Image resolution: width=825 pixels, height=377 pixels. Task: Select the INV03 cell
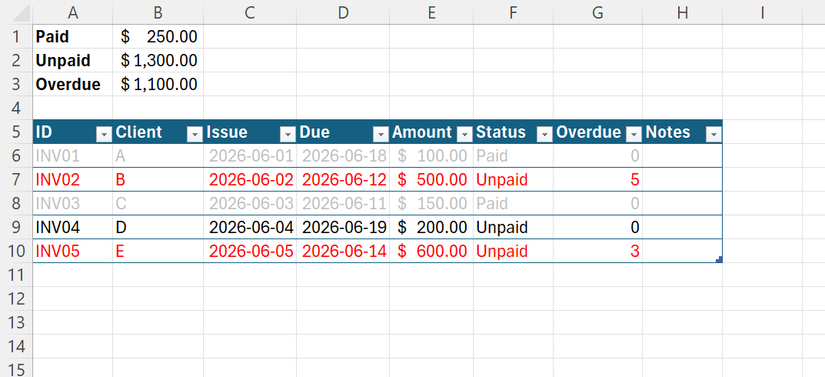(x=73, y=203)
